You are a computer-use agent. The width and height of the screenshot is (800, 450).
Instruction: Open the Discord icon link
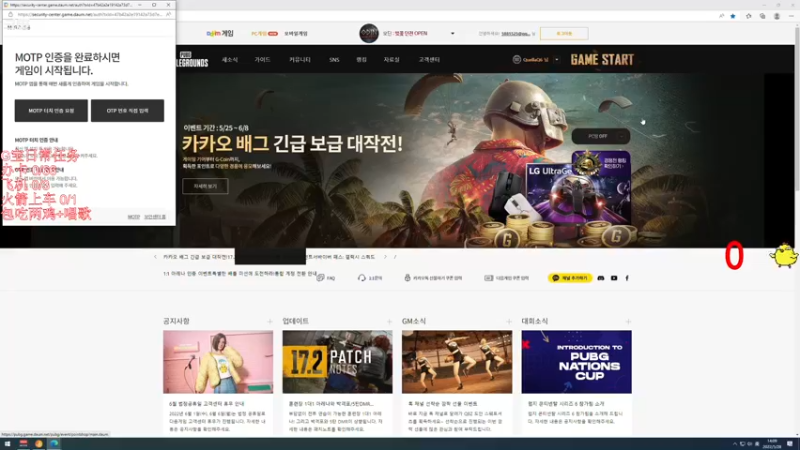(x=601, y=278)
